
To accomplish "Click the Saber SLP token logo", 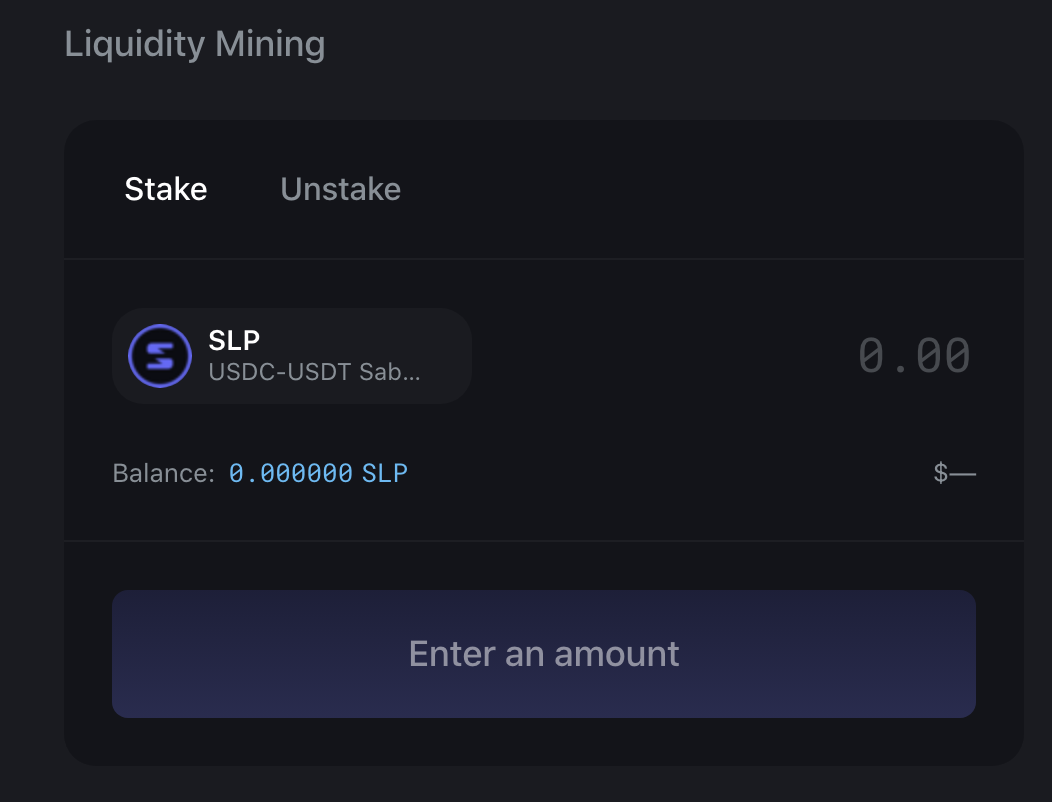I will click(x=160, y=356).
